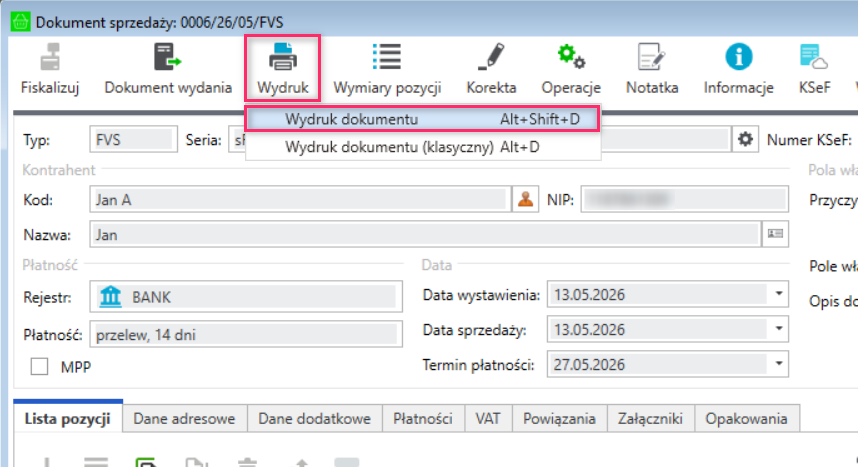Open the Załączniki tab
This screenshot has width=858, height=467.
(650, 419)
